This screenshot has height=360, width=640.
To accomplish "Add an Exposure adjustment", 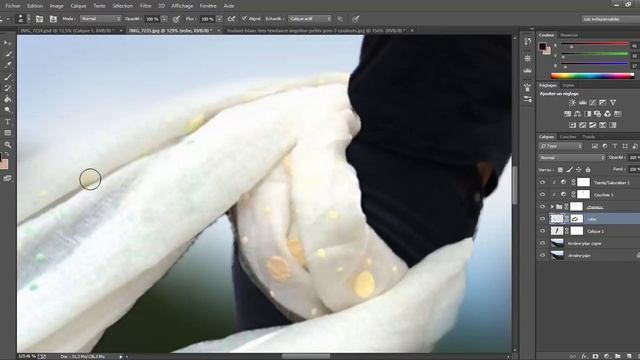I will pos(602,102).
